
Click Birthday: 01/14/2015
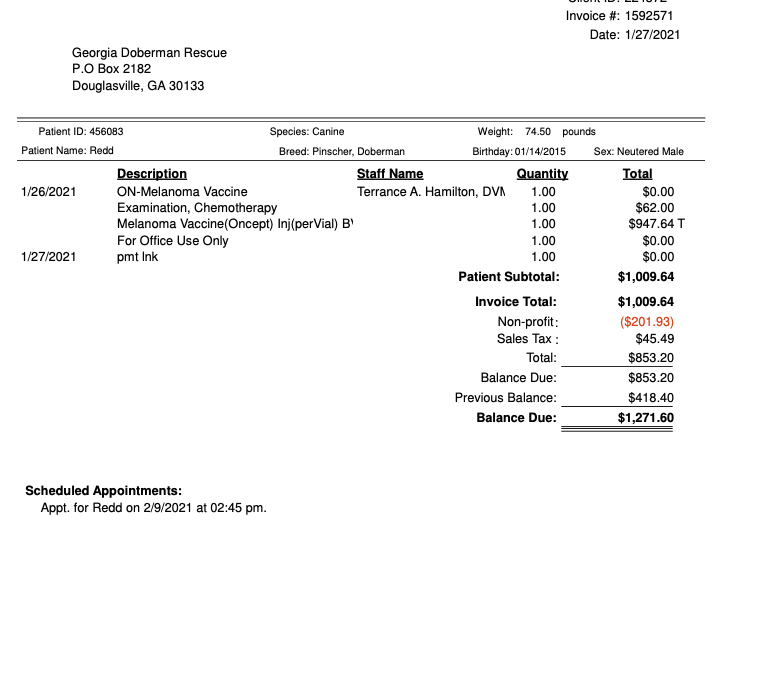[519, 151]
